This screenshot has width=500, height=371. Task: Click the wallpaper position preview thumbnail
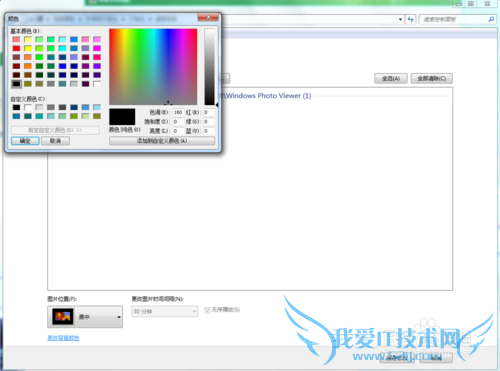(63, 316)
